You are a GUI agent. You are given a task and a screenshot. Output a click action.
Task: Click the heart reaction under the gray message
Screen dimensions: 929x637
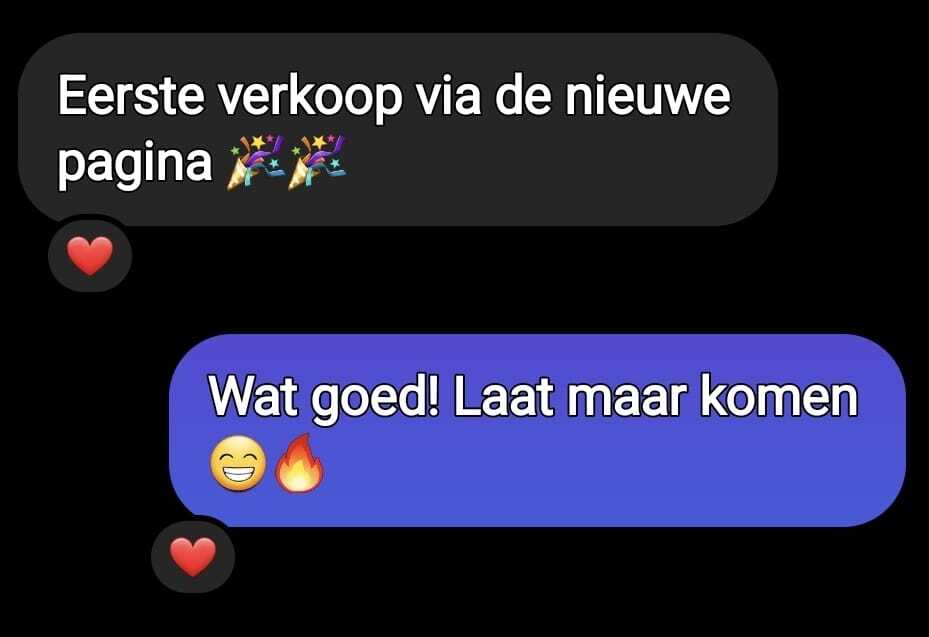(x=90, y=256)
